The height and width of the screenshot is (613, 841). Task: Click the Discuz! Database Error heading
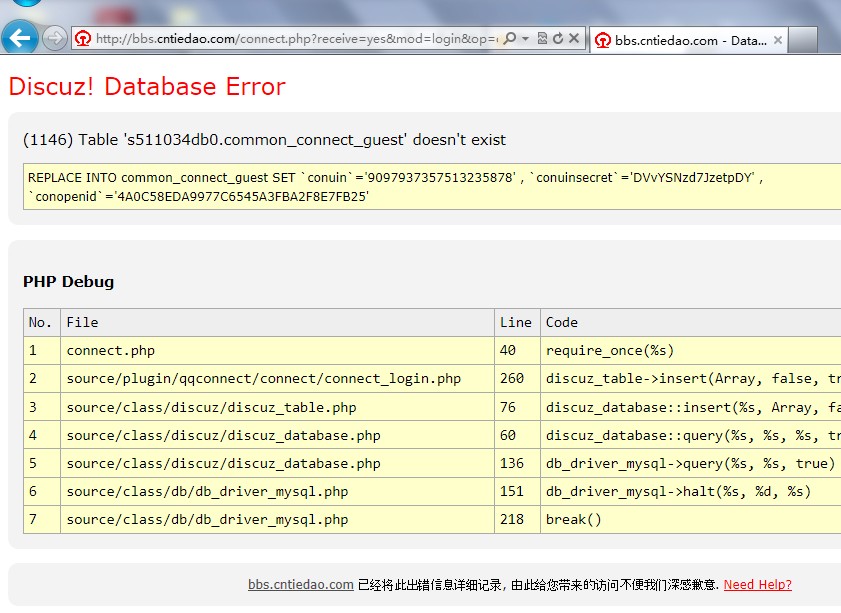coord(147,86)
